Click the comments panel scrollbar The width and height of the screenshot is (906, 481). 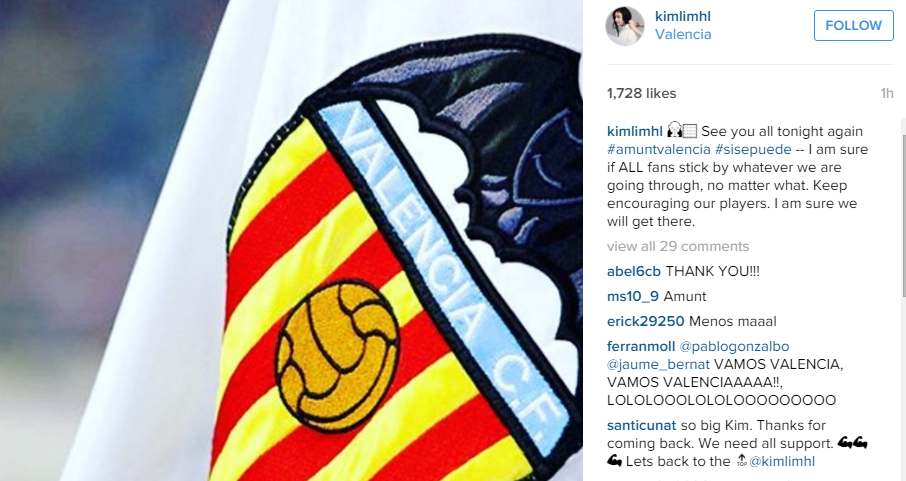(903, 299)
